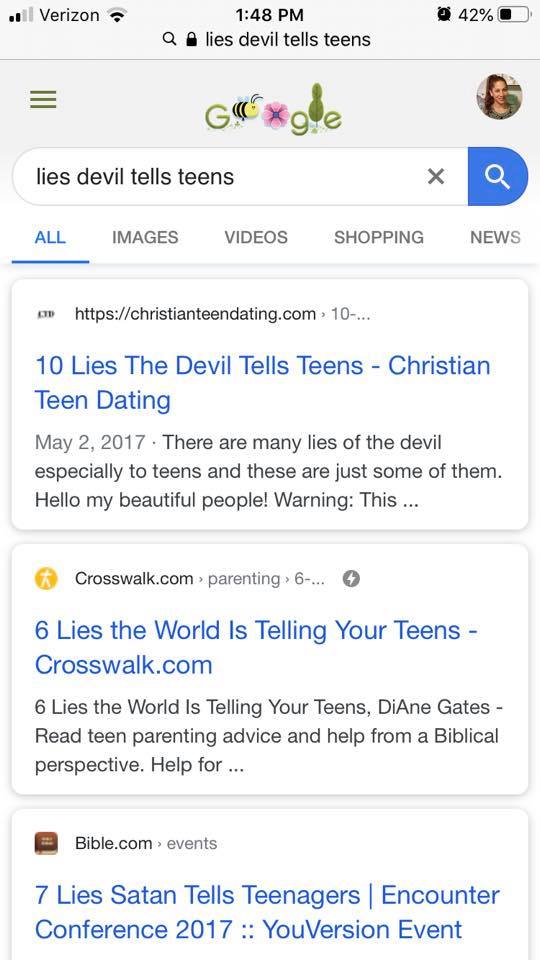
Task: Clear the search query with X
Action: [435, 177]
